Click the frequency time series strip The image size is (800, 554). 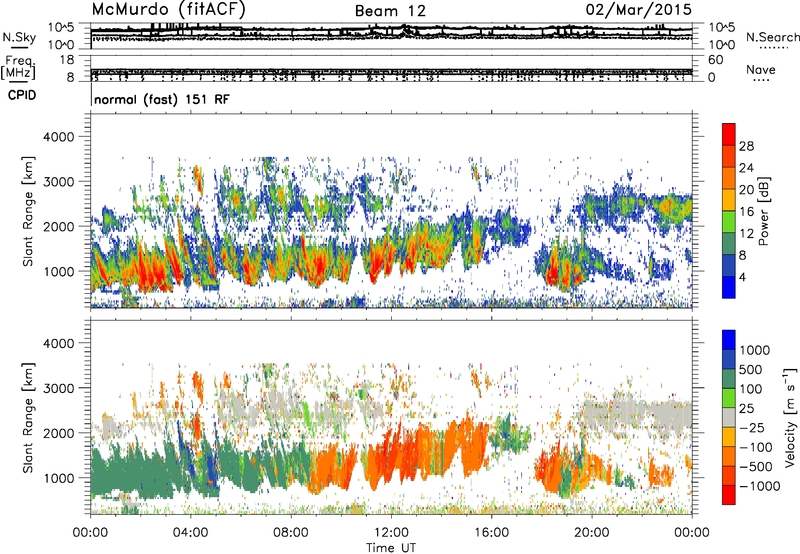coord(391,69)
